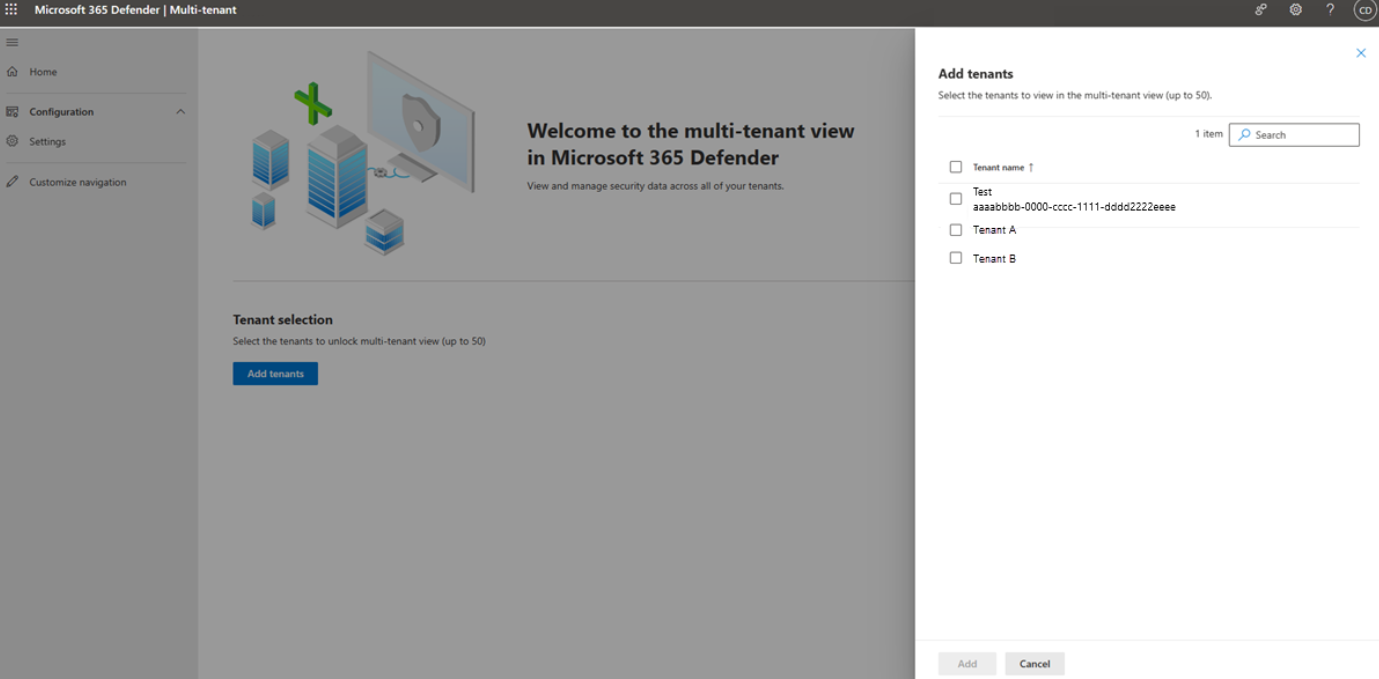This screenshot has height=679, width=1379.
Task: Check the Tenant A checkbox
Action: (955, 229)
